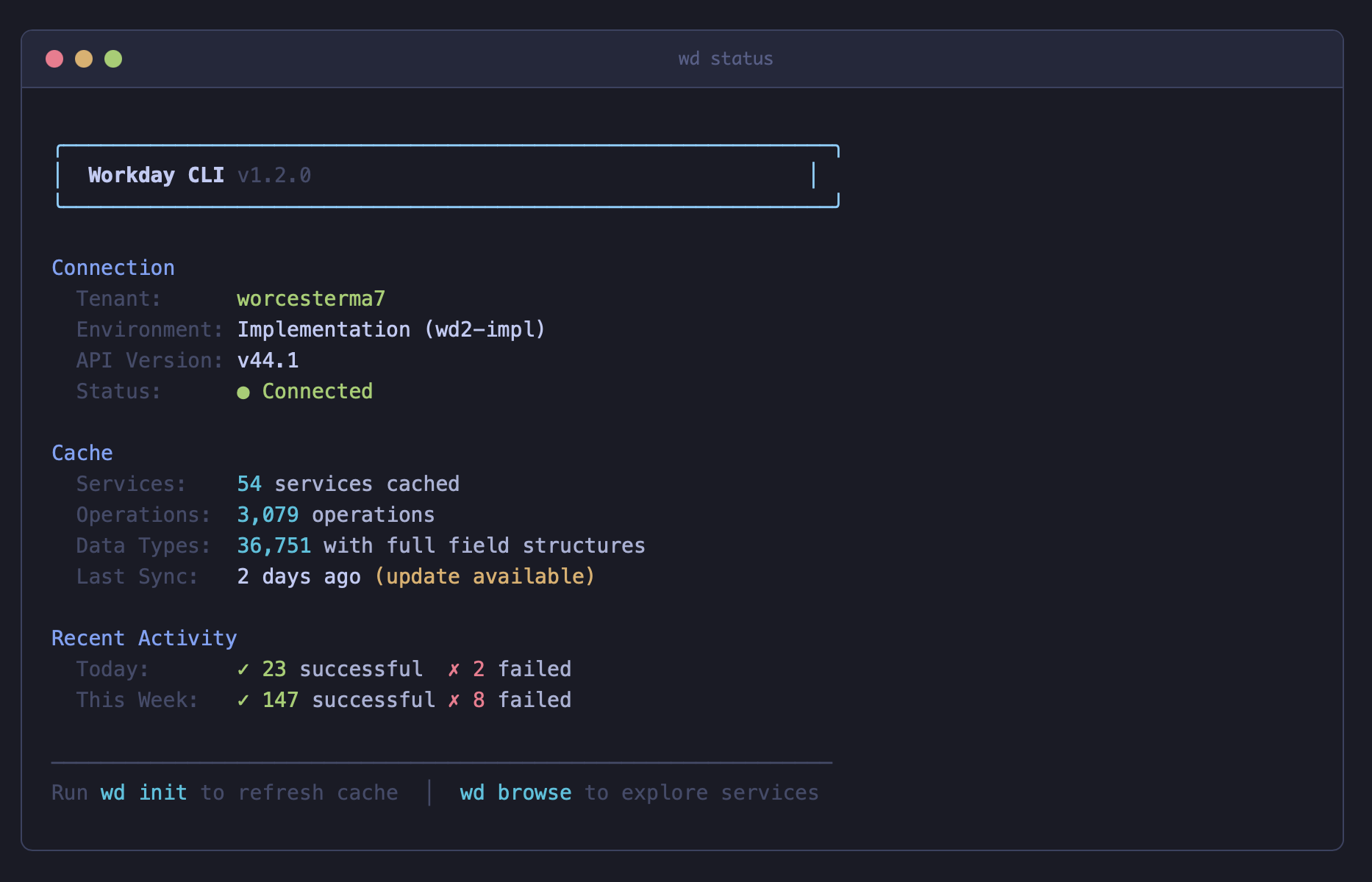Screen dimensions: 1372x882
Task: Click the checkmark icon on This Week's row
Action: 243,700
